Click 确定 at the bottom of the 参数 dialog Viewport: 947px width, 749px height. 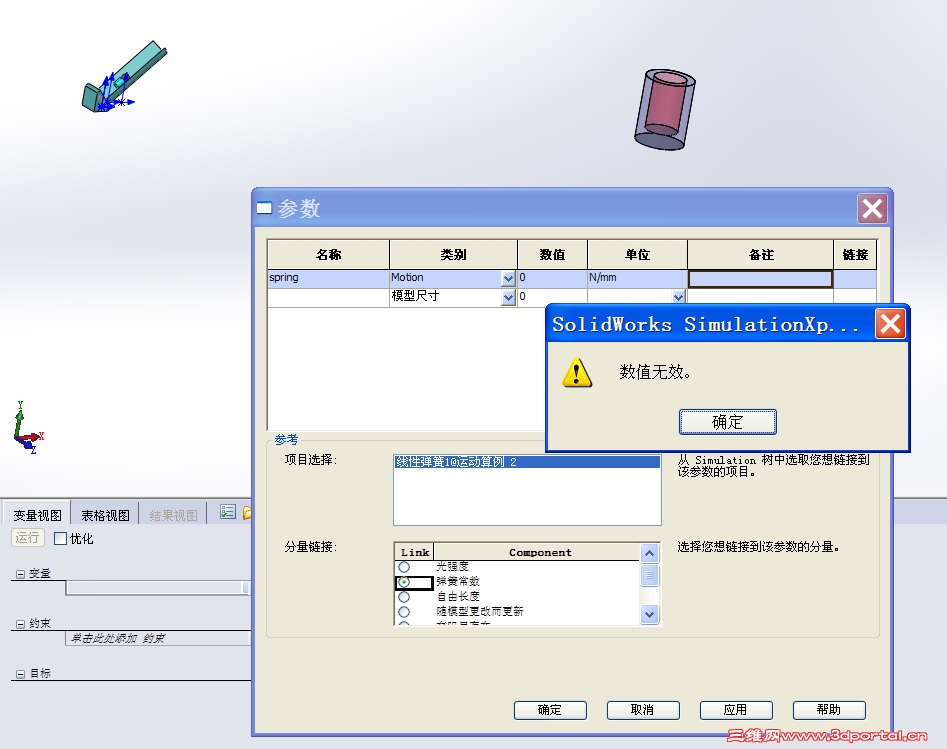point(550,710)
